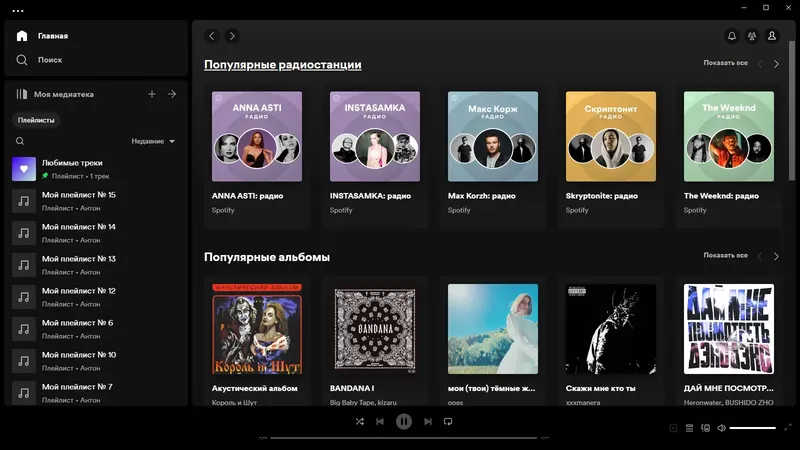Image resolution: width=800 pixels, height=450 pixels.
Task: Click music note icon of плейлист № 15
Action: click(24, 201)
